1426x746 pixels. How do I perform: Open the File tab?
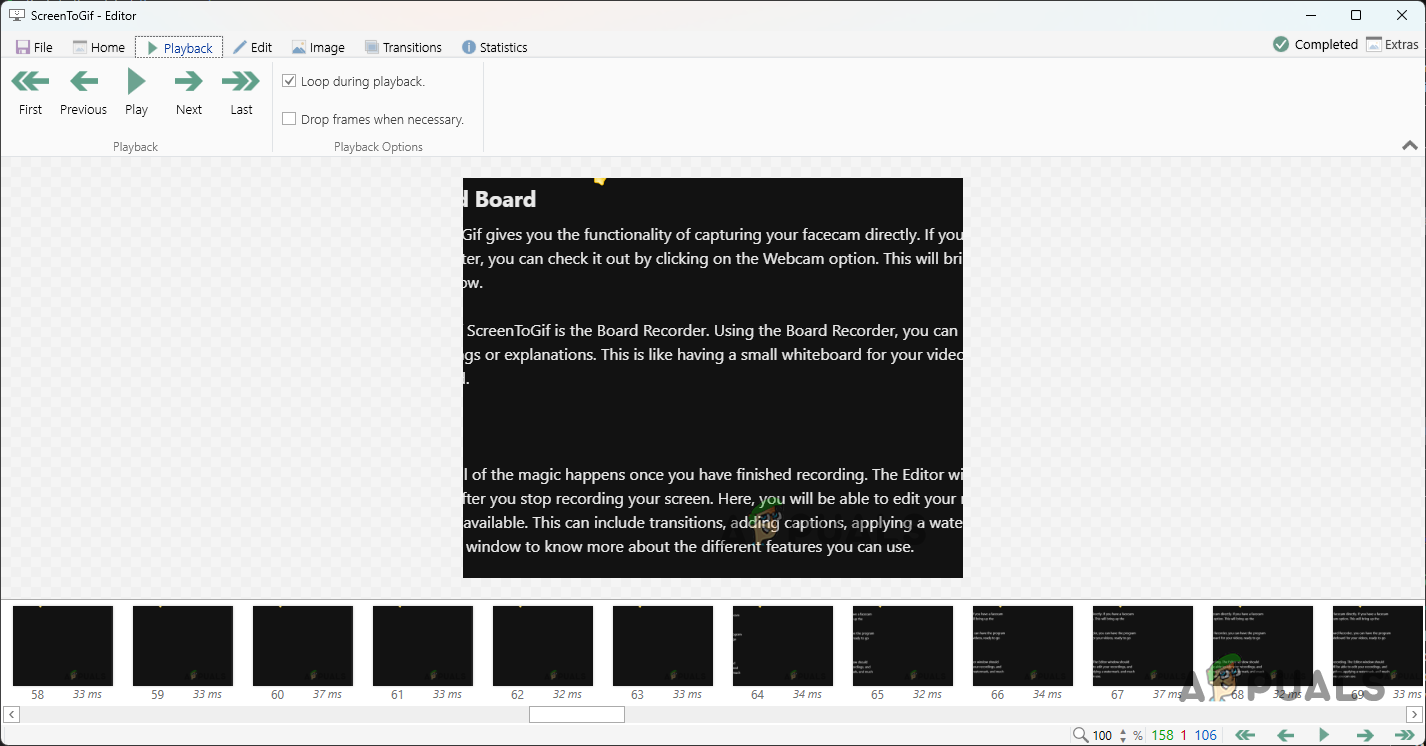(34, 47)
